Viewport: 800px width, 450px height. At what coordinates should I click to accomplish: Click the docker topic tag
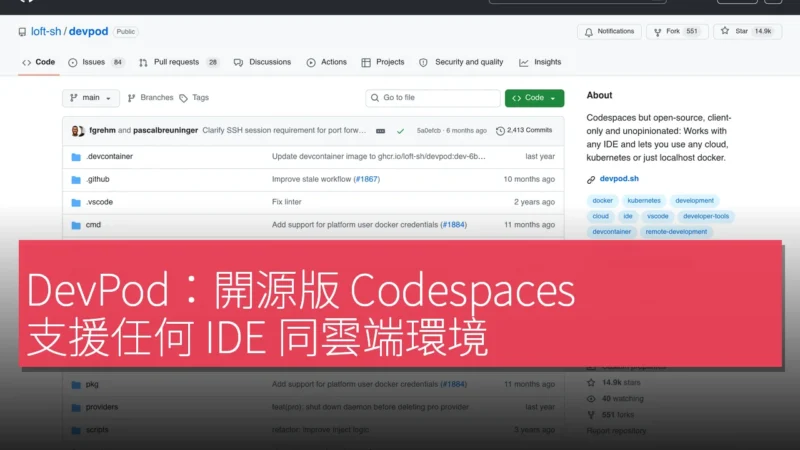pos(603,201)
